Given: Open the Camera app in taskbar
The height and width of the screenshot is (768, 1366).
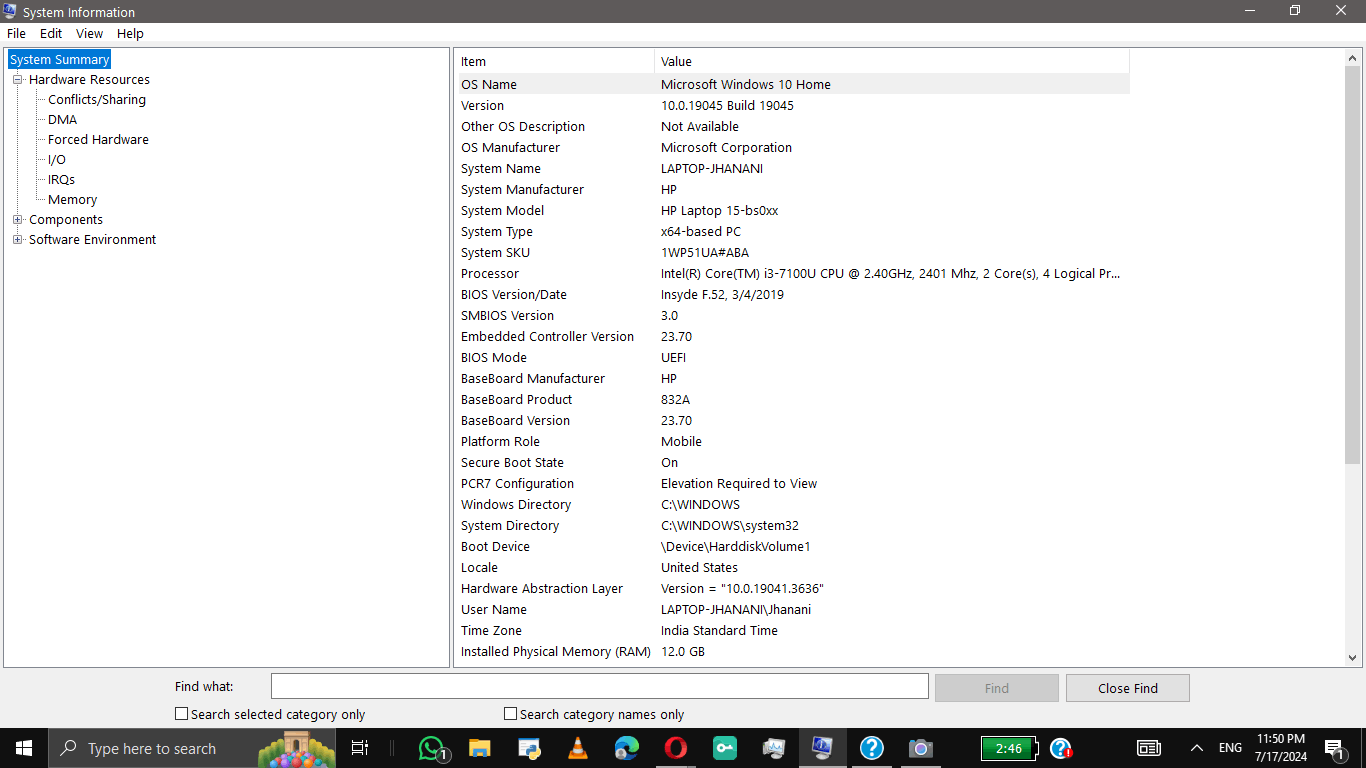Looking at the screenshot, I should [920, 748].
